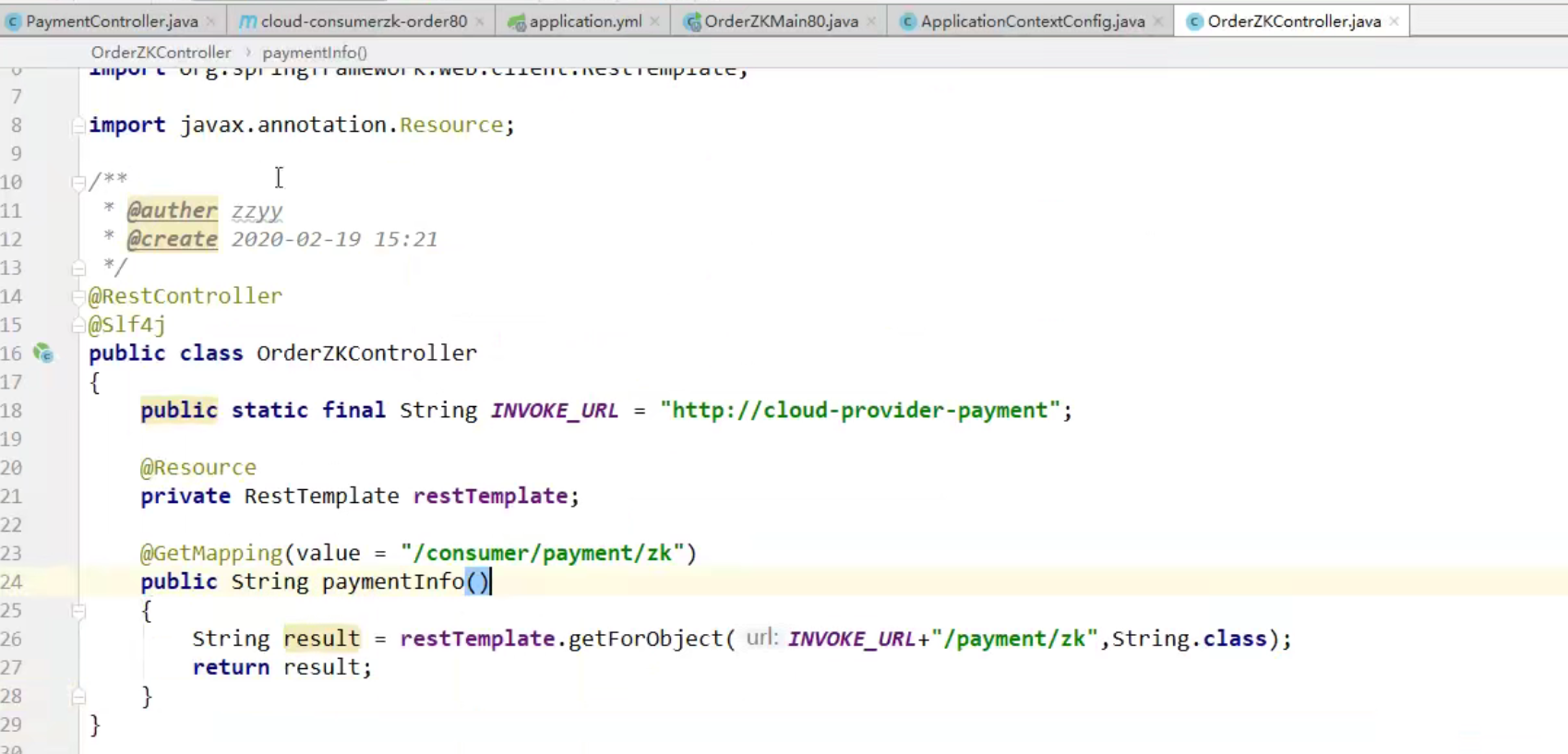Click the paymentInfo() breadcrumb
The image size is (1568, 754).
(315, 53)
